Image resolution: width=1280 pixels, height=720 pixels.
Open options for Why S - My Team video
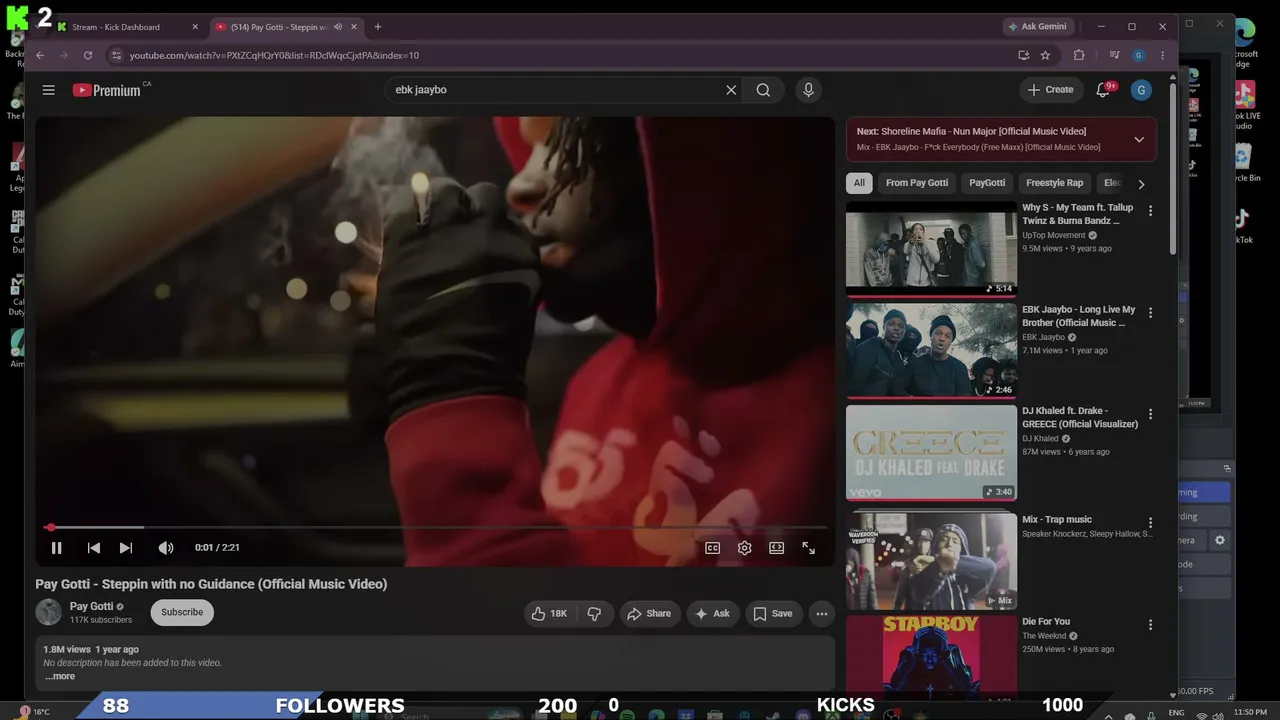tap(1150, 211)
